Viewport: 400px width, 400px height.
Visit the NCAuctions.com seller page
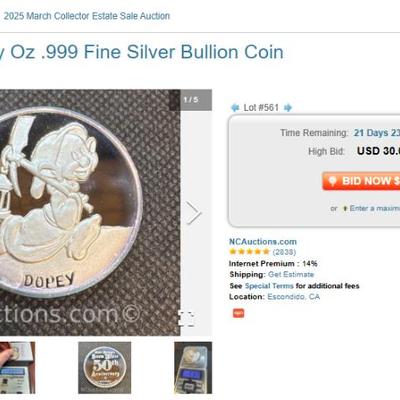coord(263,242)
